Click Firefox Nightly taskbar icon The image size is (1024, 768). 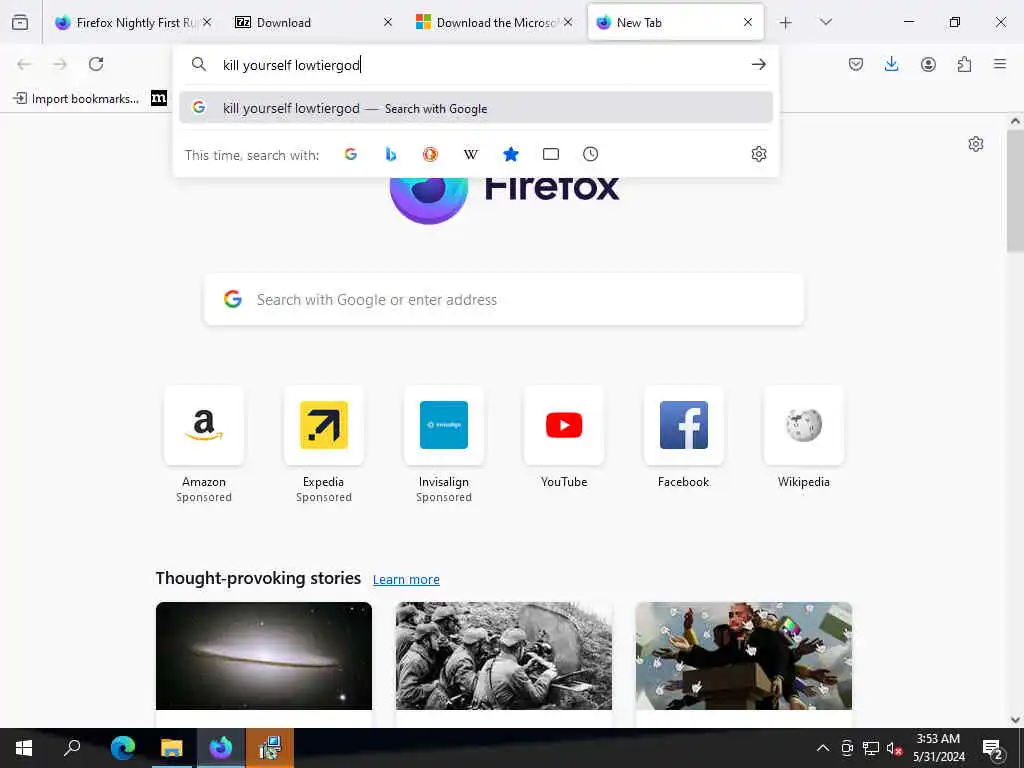(x=221, y=748)
